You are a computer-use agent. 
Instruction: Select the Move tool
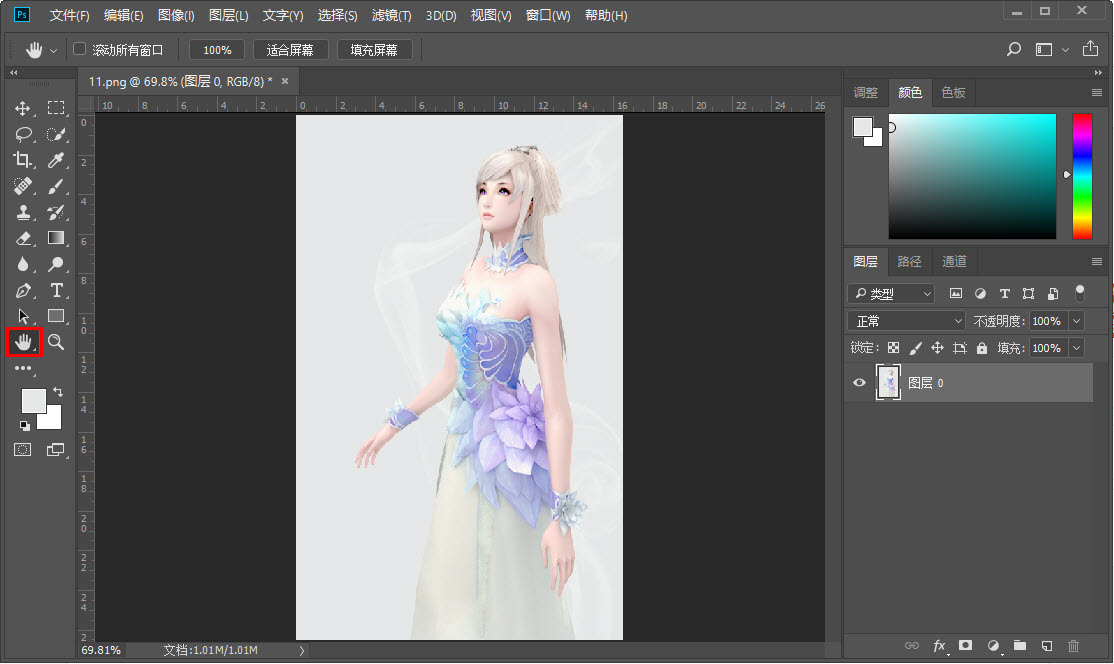pyautogui.click(x=23, y=108)
